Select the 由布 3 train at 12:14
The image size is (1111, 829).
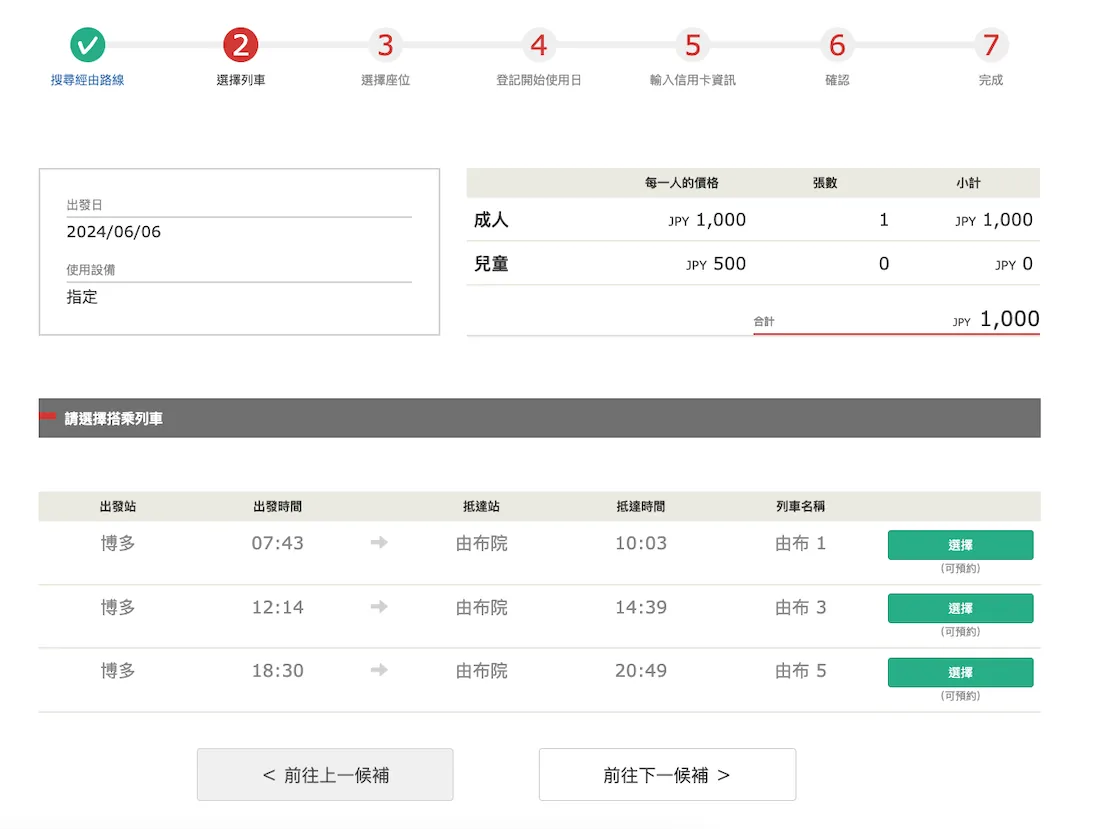point(960,608)
